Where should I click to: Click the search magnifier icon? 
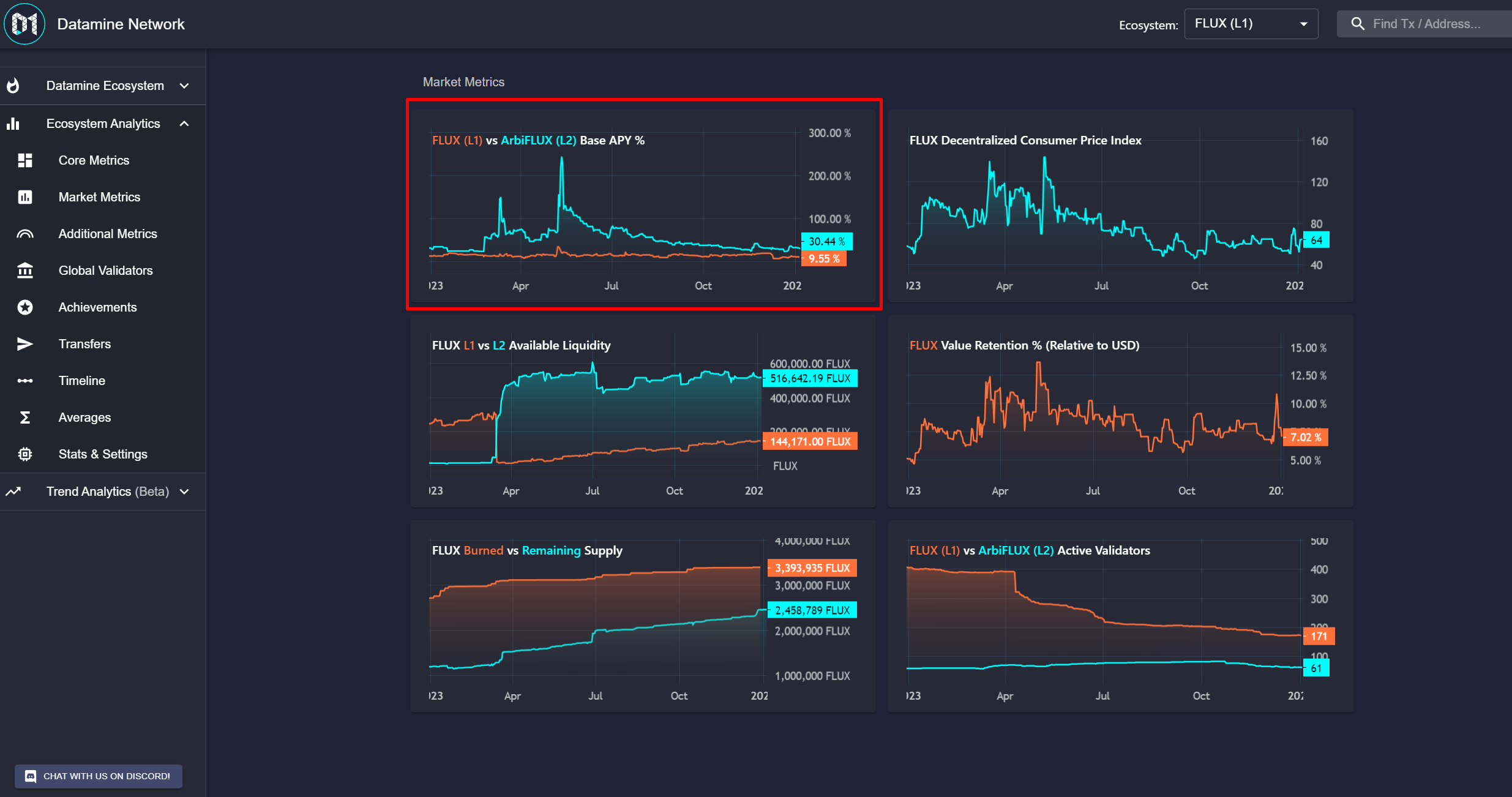click(1357, 24)
